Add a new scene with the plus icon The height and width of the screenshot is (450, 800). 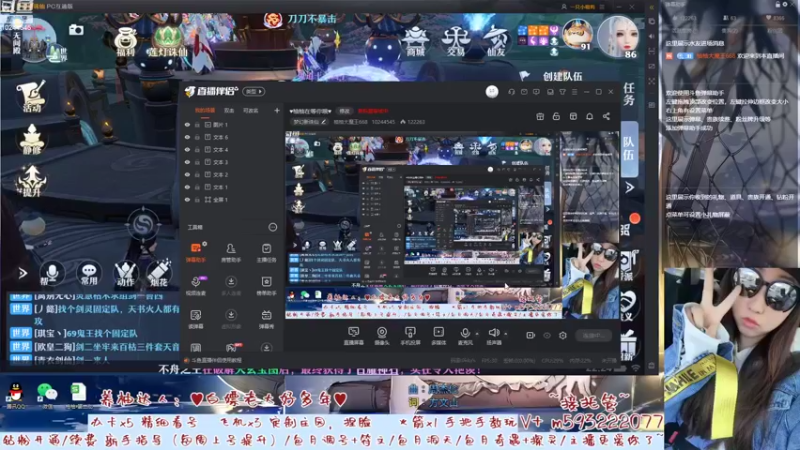coord(277,110)
